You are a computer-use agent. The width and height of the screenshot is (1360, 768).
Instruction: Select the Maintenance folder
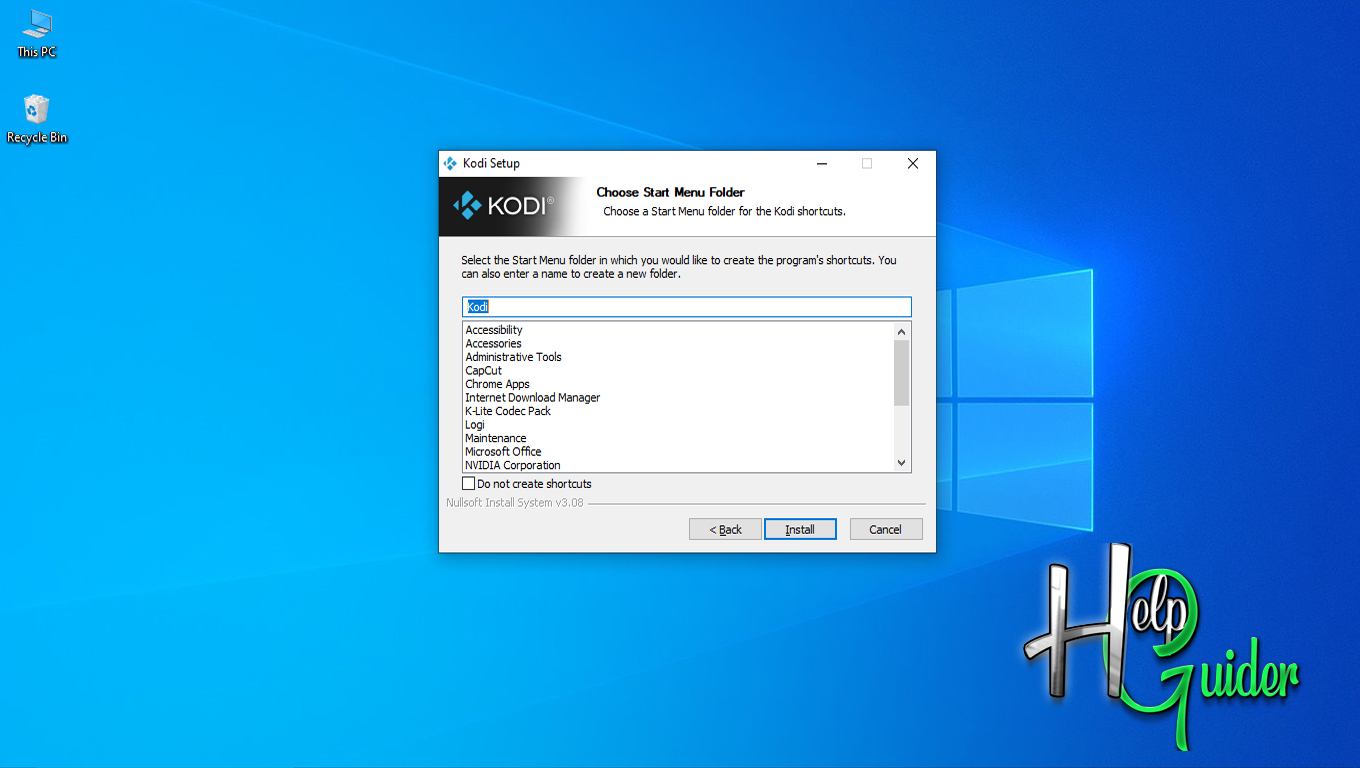495,438
